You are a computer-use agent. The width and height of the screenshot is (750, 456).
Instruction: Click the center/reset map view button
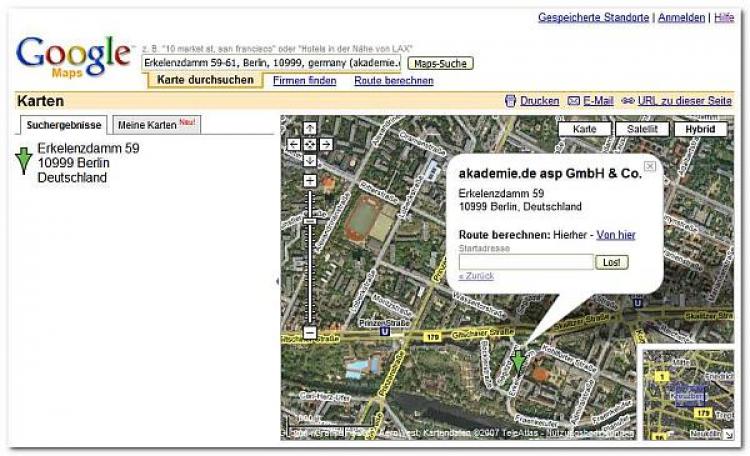point(310,144)
